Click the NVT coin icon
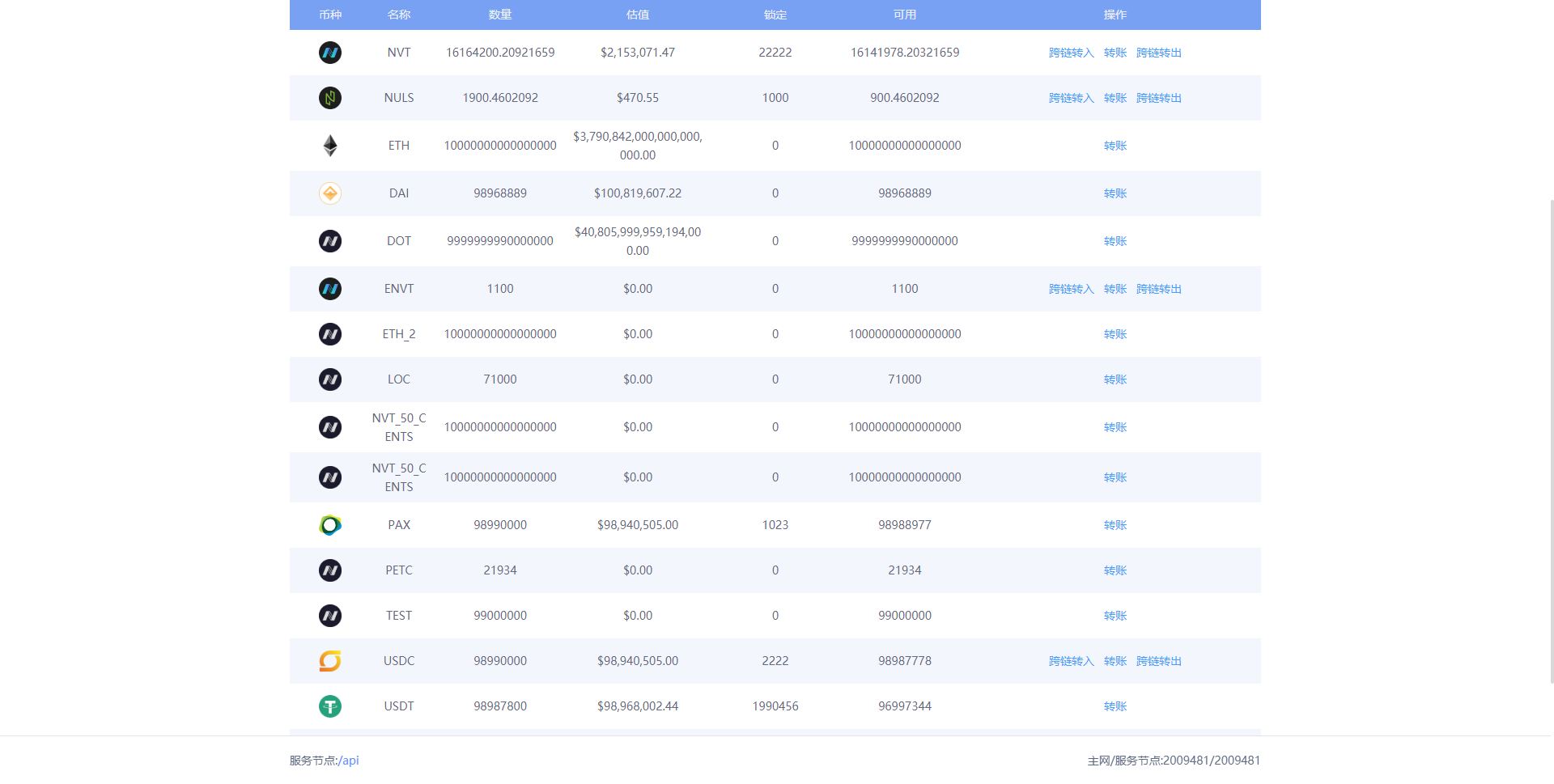 tap(330, 53)
